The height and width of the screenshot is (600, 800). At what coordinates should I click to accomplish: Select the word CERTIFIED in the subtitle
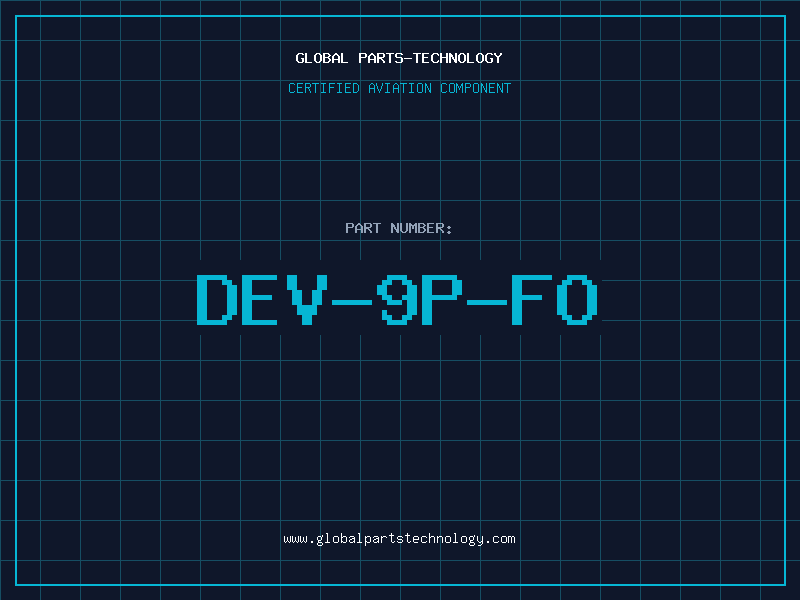tap(323, 88)
